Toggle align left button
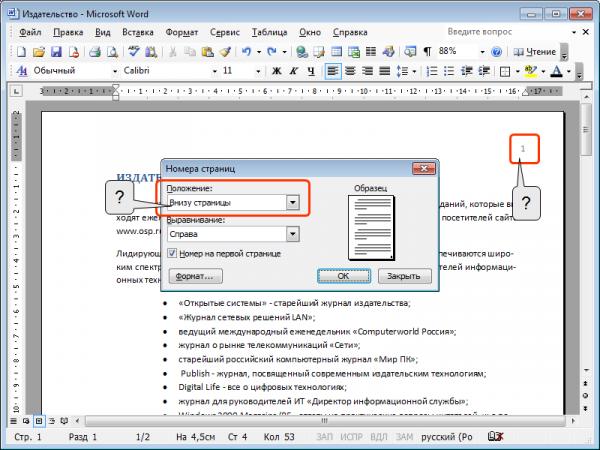The width and height of the screenshot is (600, 450). [x=333, y=71]
